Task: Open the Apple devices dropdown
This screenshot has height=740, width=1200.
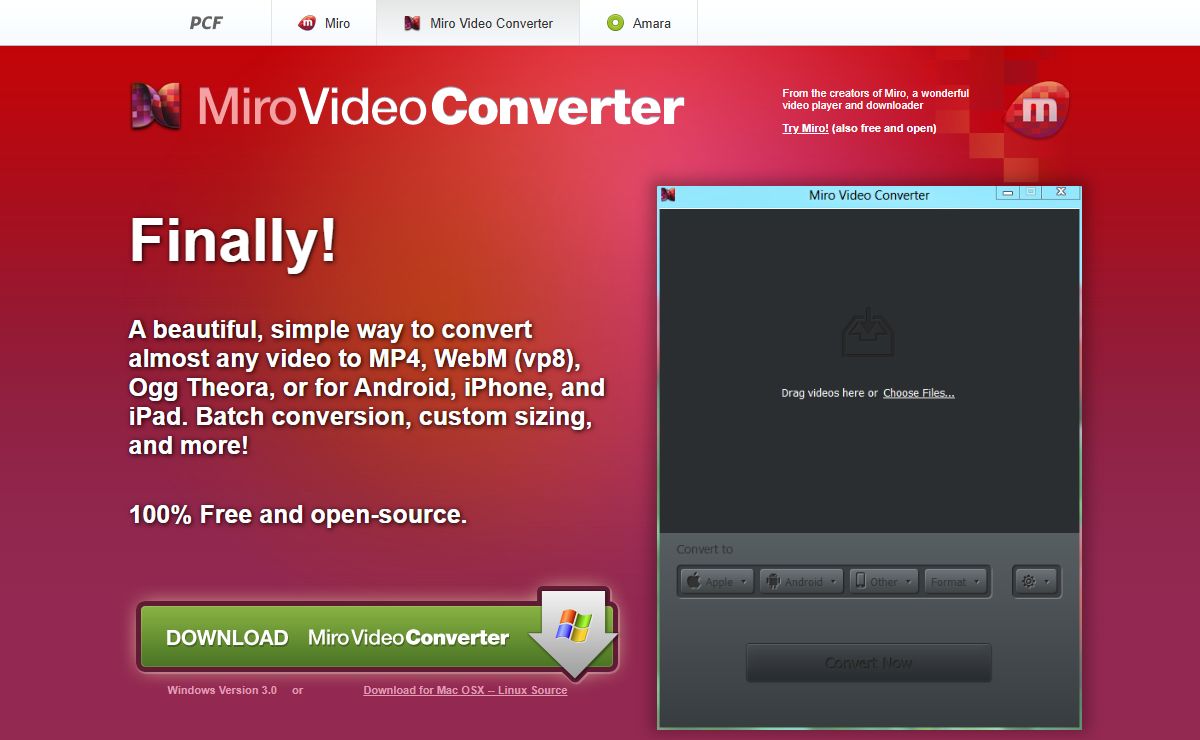Action: pos(717,581)
